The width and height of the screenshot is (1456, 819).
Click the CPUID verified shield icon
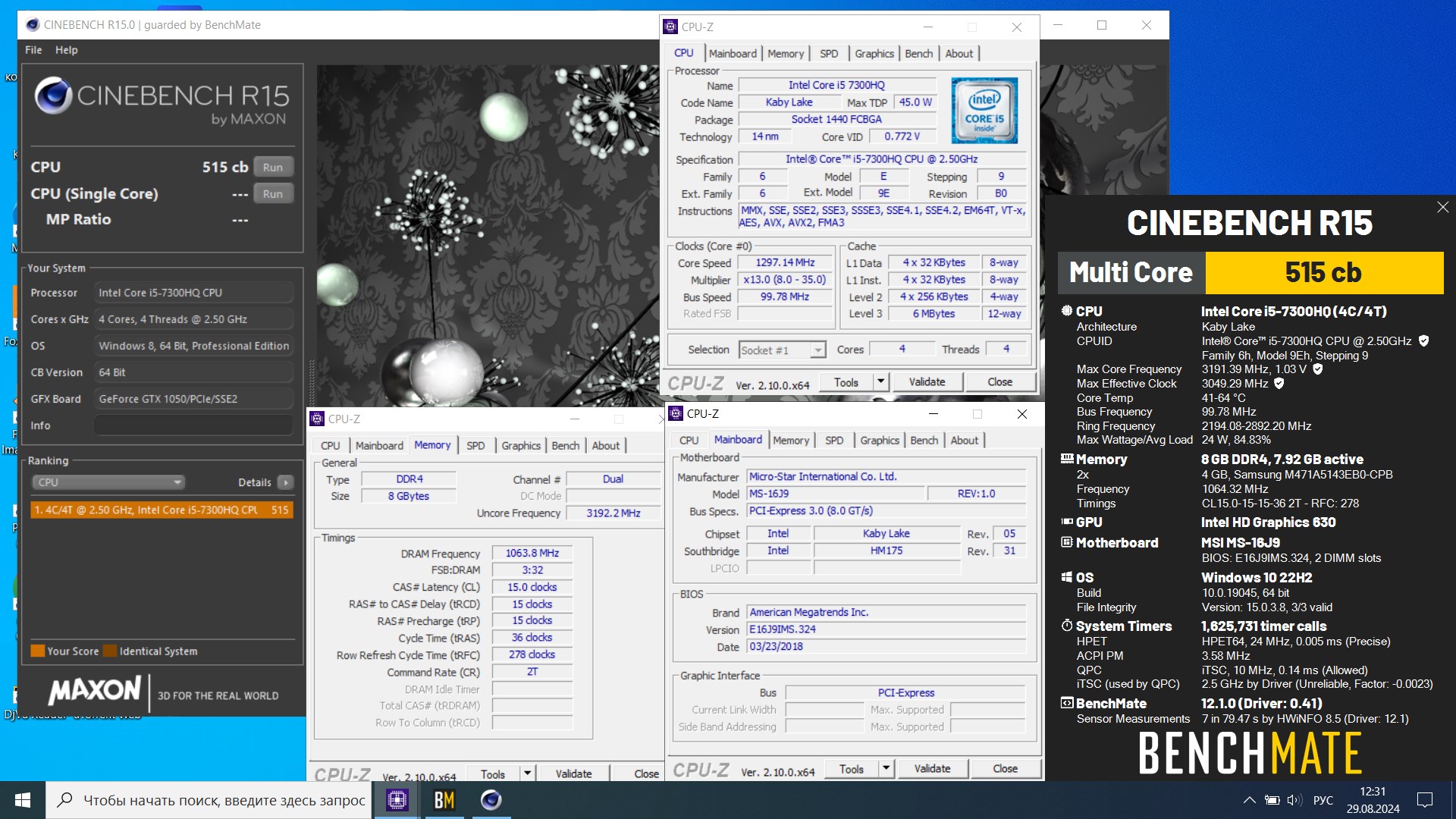(1423, 341)
